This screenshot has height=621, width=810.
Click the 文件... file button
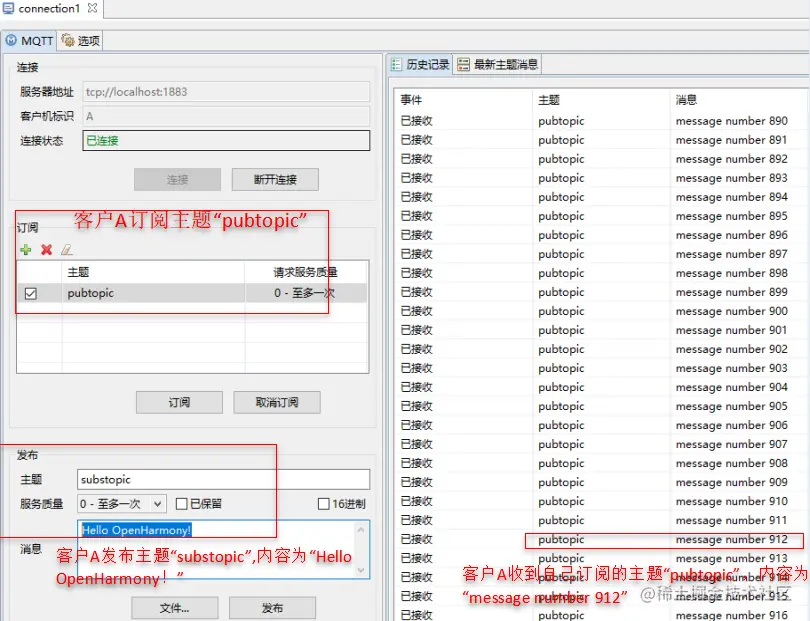(175, 608)
